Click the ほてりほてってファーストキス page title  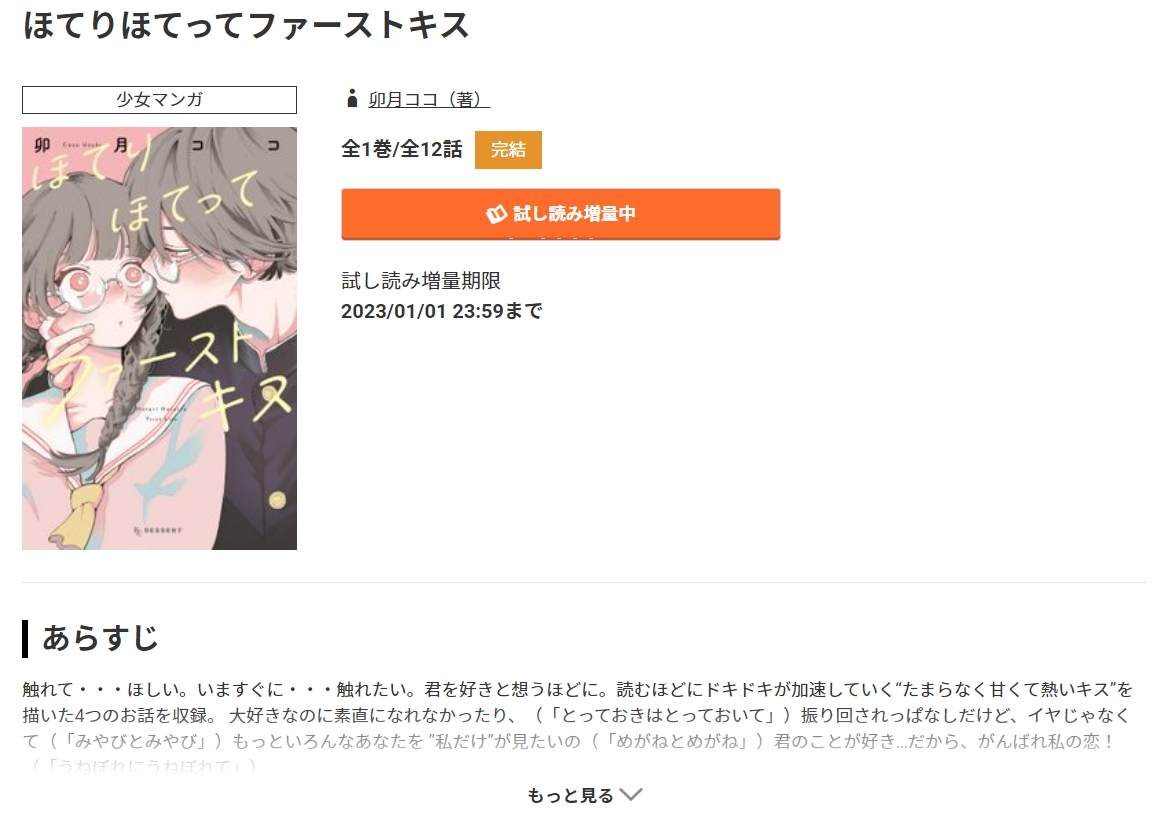[246, 24]
